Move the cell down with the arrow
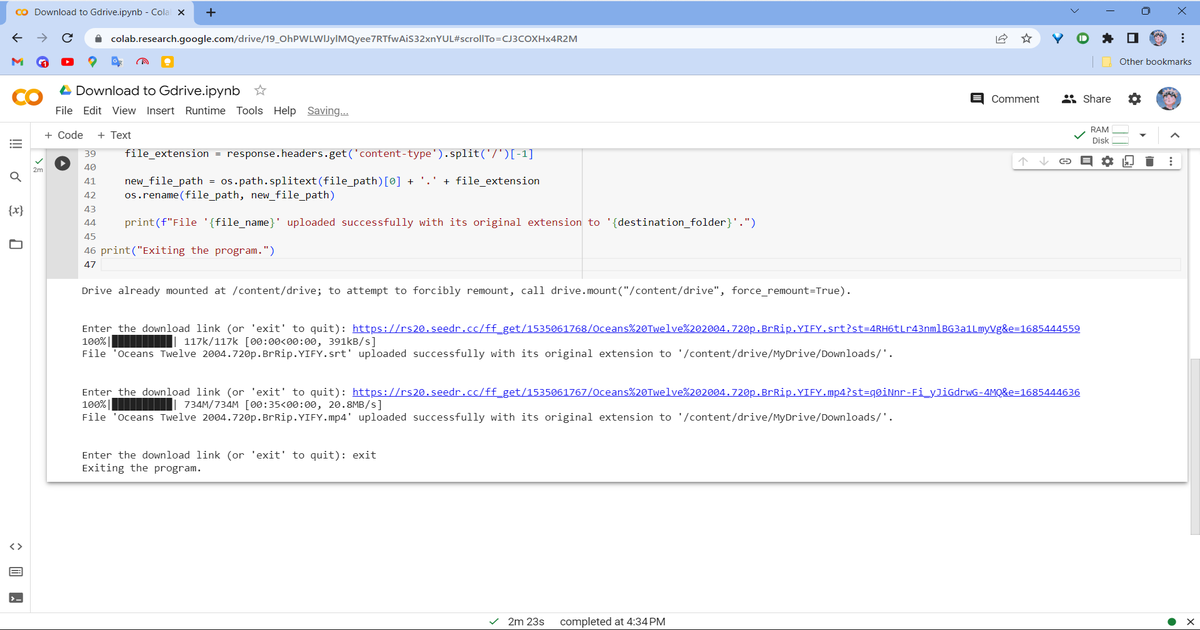The width and height of the screenshot is (1200, 630). [x=1042, y=161]
